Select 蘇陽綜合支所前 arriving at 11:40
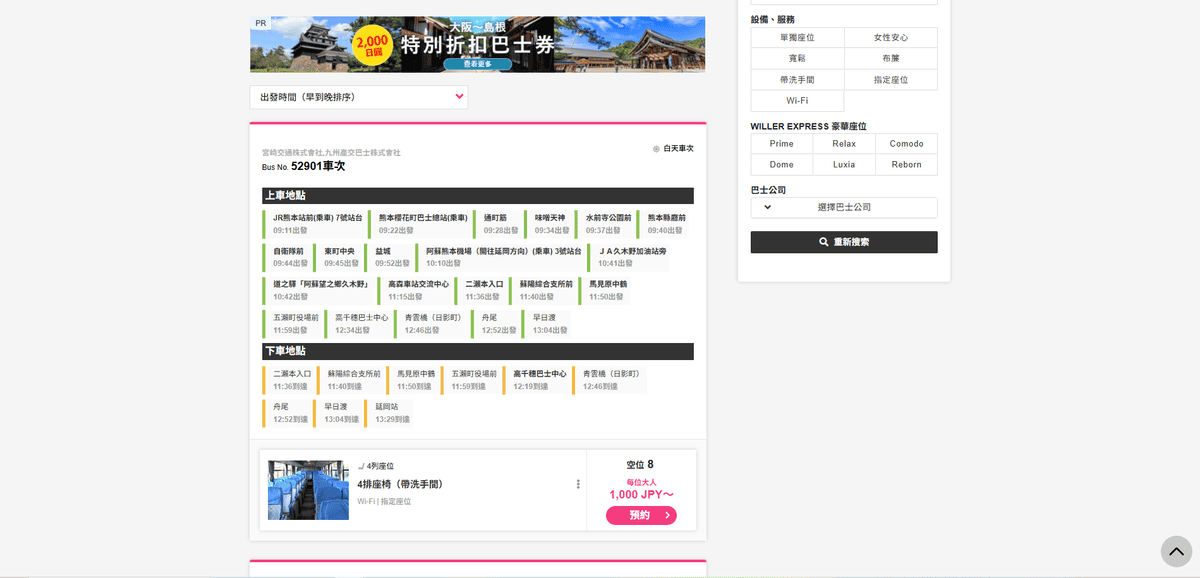 click(x=353, y=379)
